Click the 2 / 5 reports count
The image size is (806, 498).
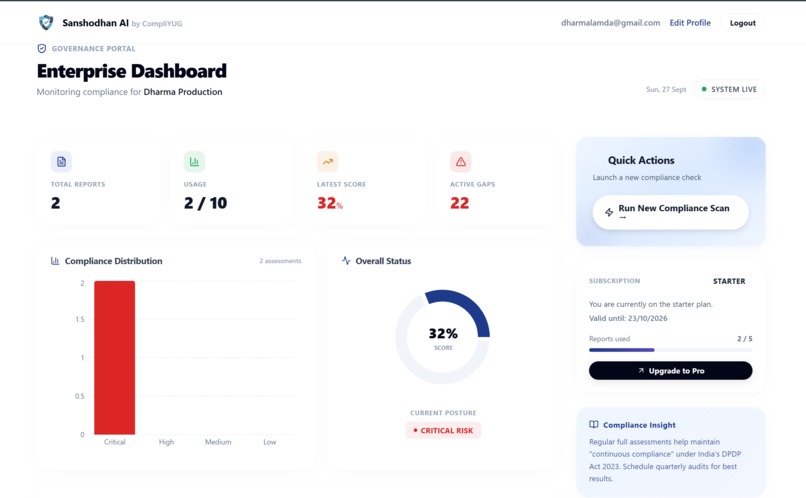pos(744,339)
